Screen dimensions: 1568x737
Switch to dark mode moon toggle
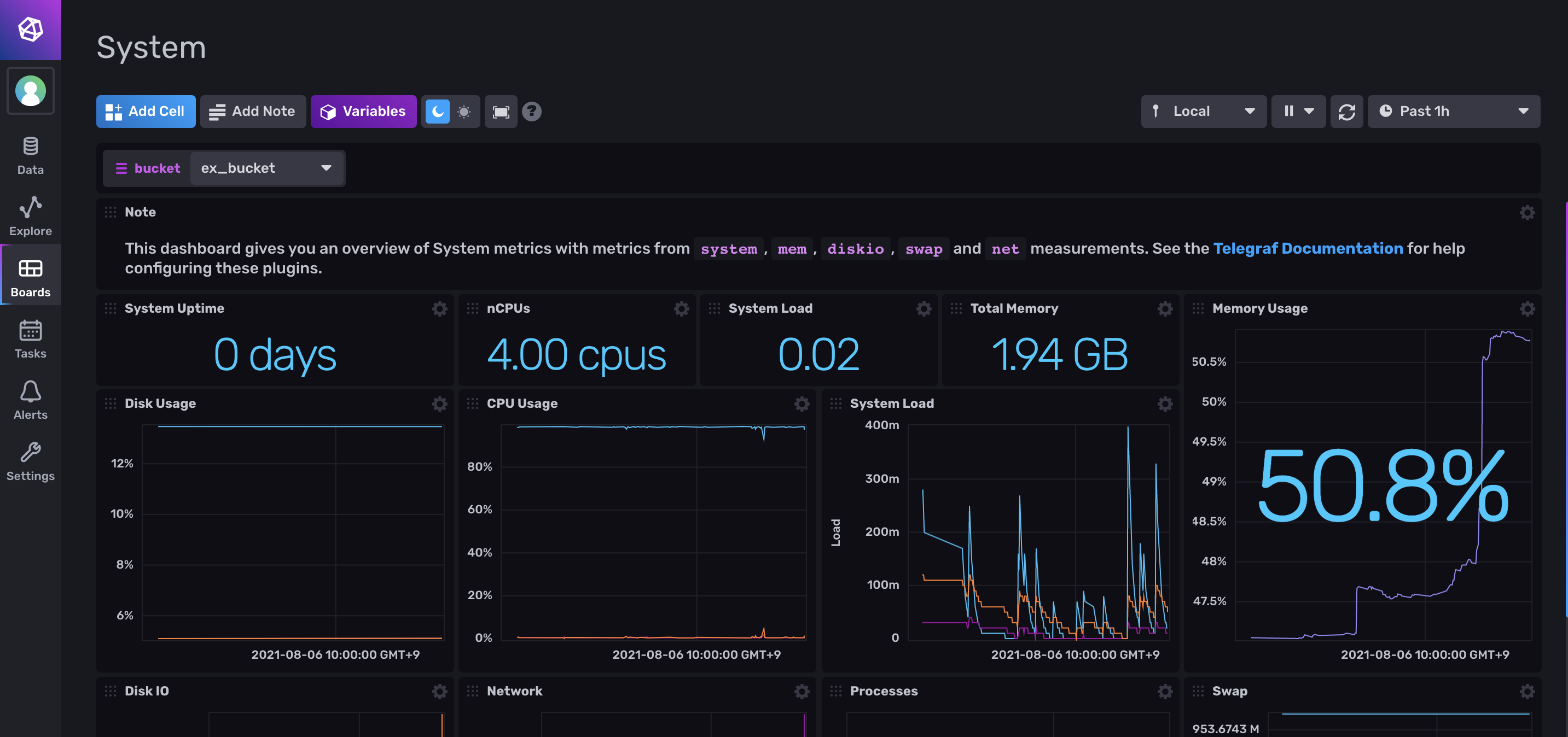(x=437, y=112)
